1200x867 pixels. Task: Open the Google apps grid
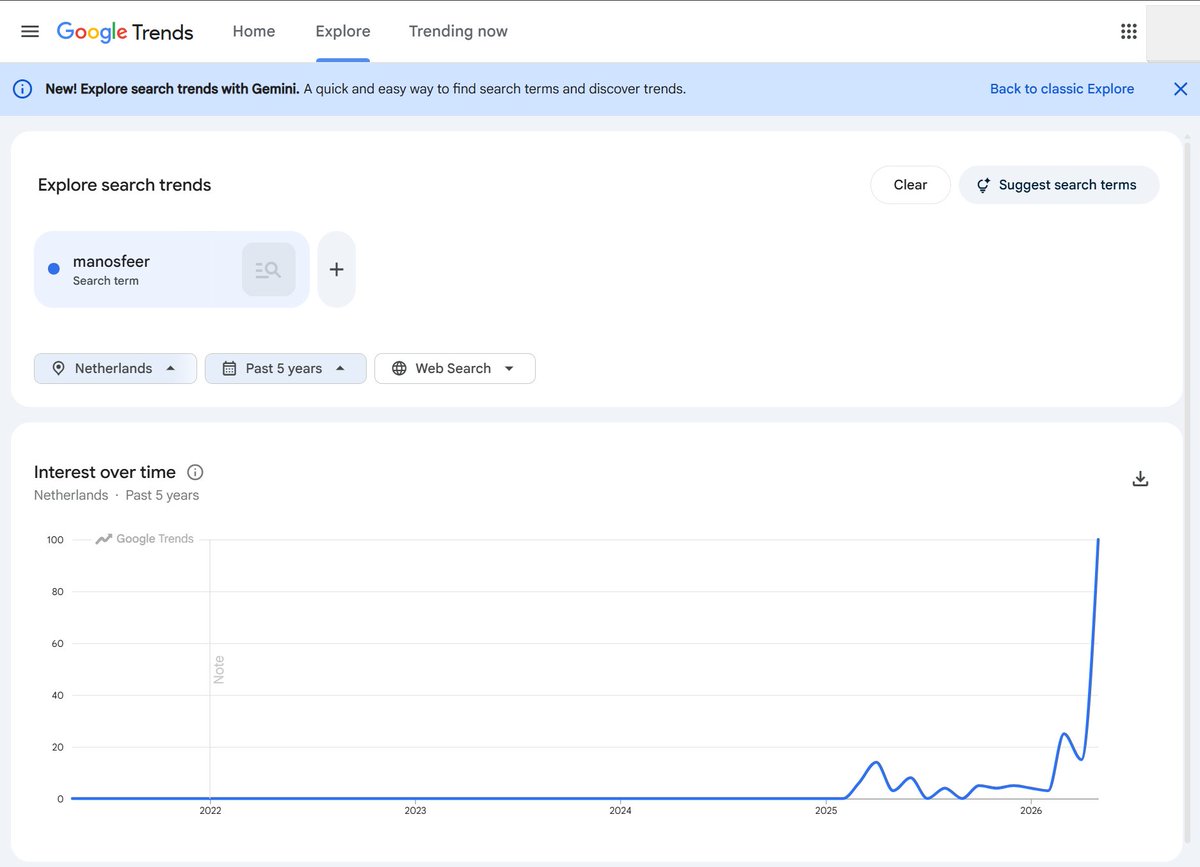pos(1129,31)
